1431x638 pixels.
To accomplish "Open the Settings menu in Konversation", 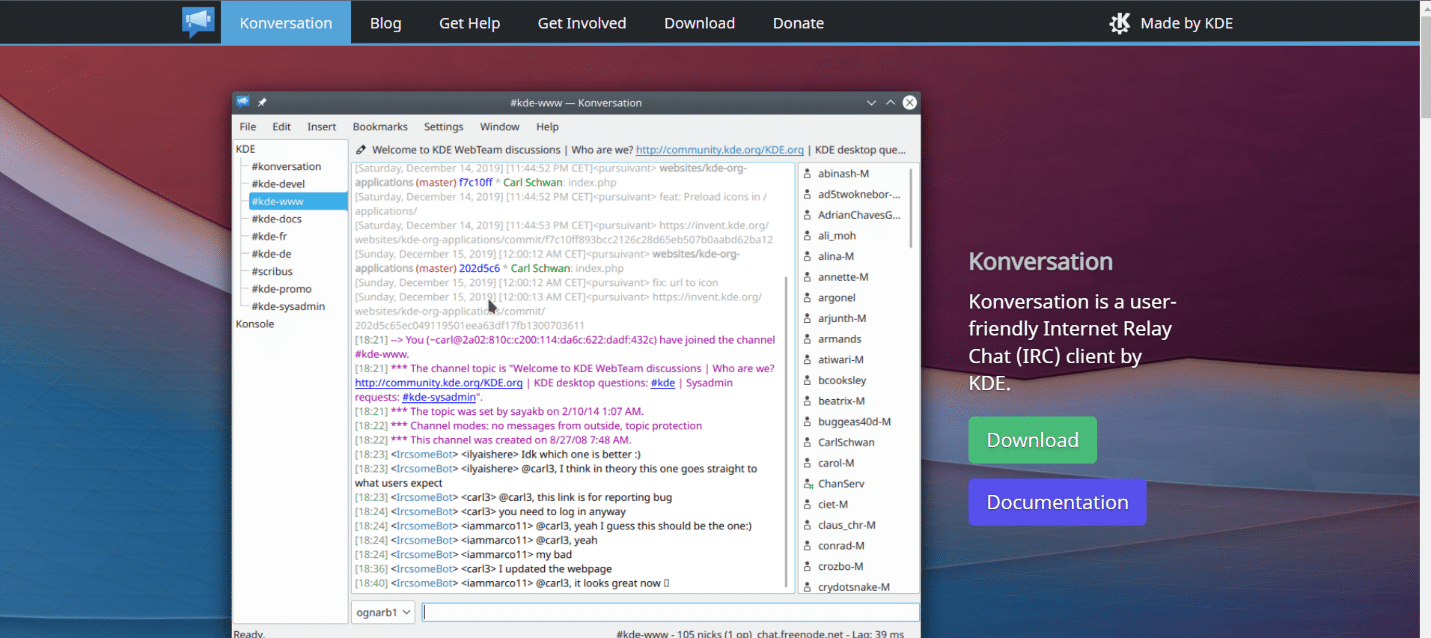I will tap(444, 127).
